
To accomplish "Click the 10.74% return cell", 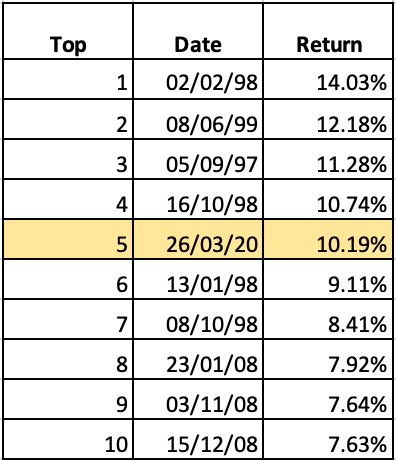I will pos(328,199).
